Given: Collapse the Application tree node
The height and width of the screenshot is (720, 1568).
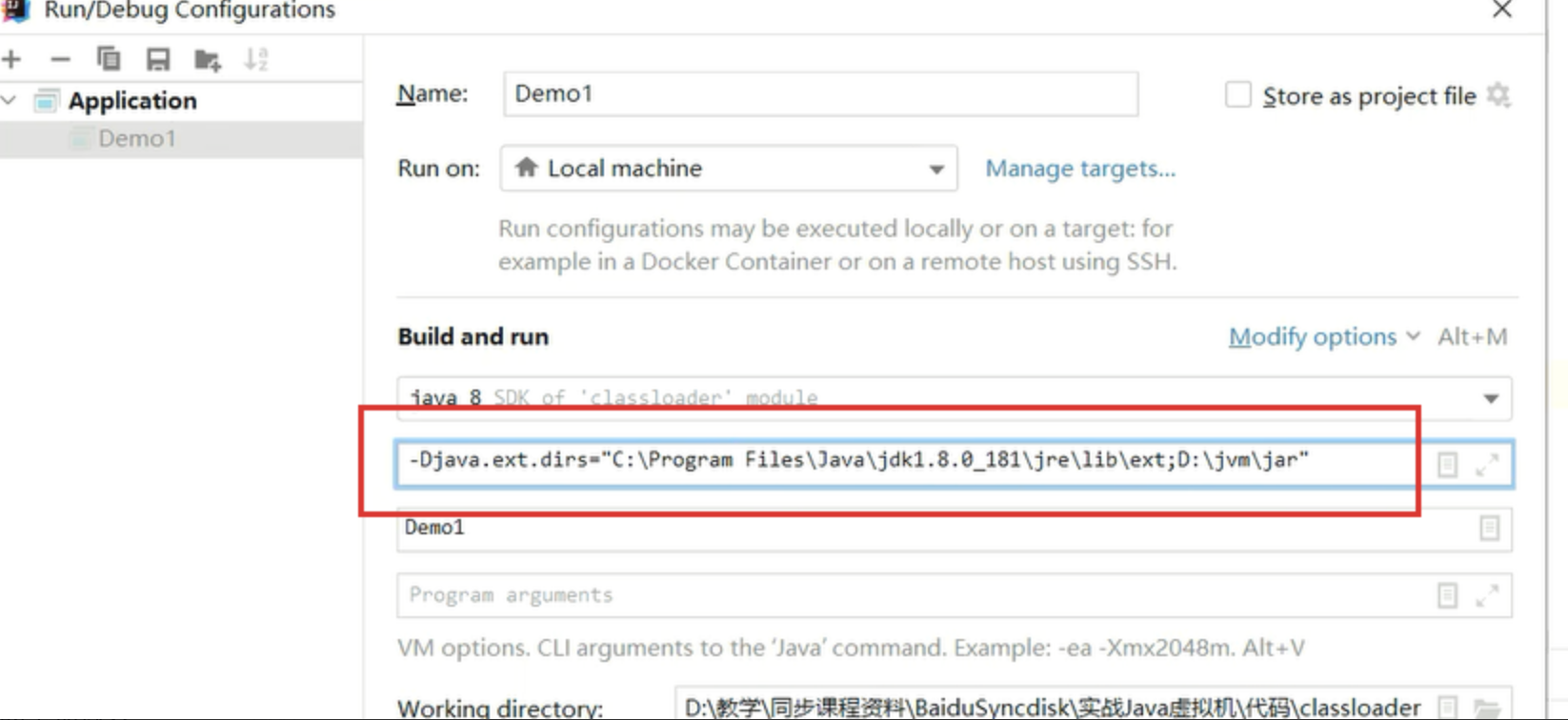Looking at the screenshot, I should (x=10, y=100).
